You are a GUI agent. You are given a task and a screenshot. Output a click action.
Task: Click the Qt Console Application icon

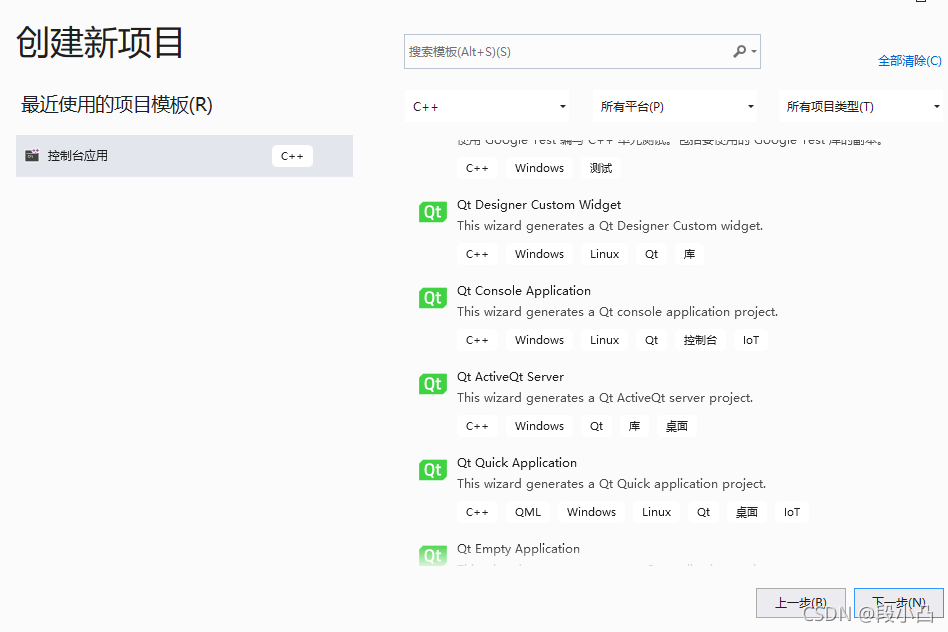click(433, 298)
